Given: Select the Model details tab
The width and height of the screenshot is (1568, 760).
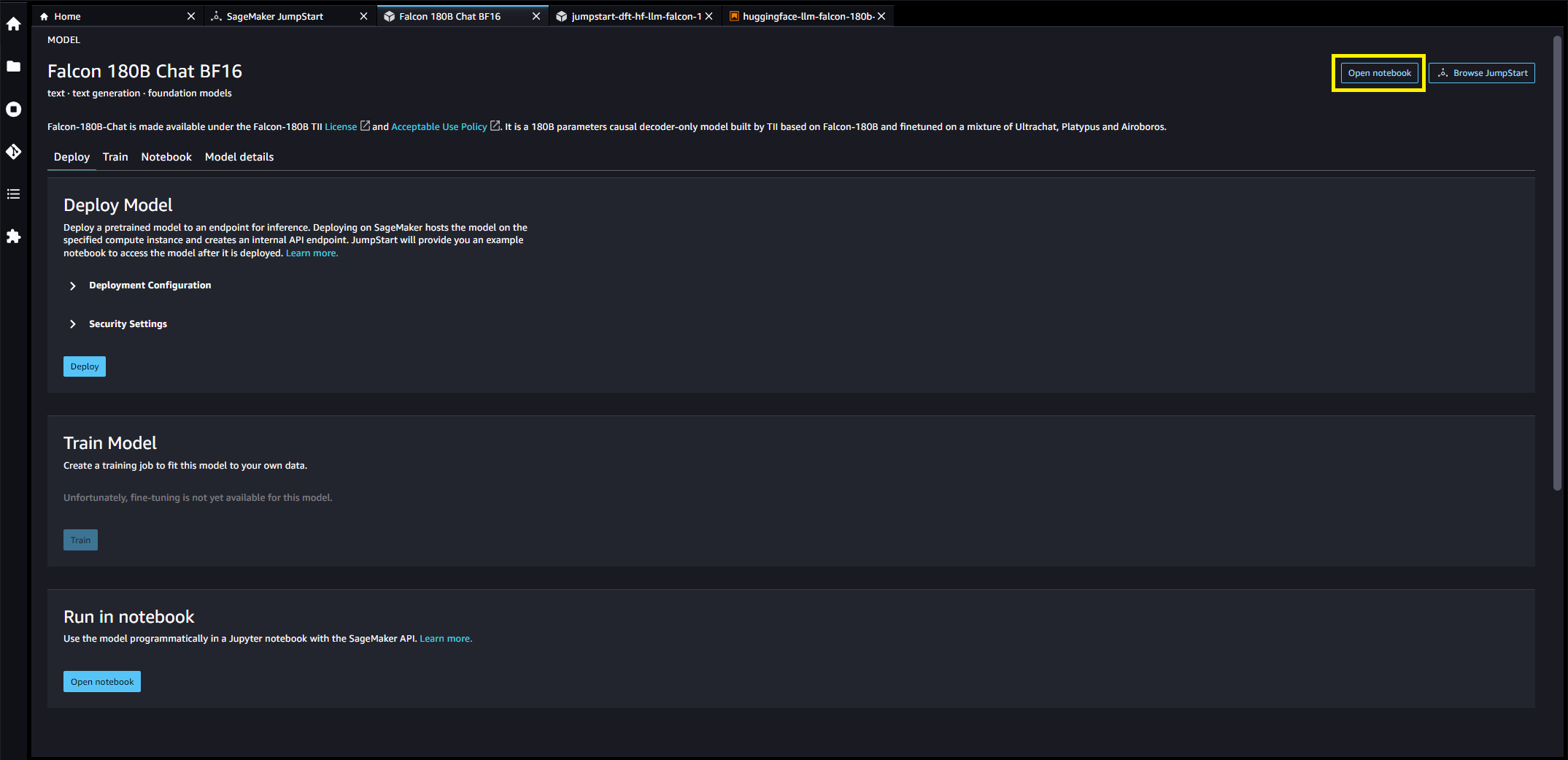Looking at the screenshot, I should coord(239,157).
